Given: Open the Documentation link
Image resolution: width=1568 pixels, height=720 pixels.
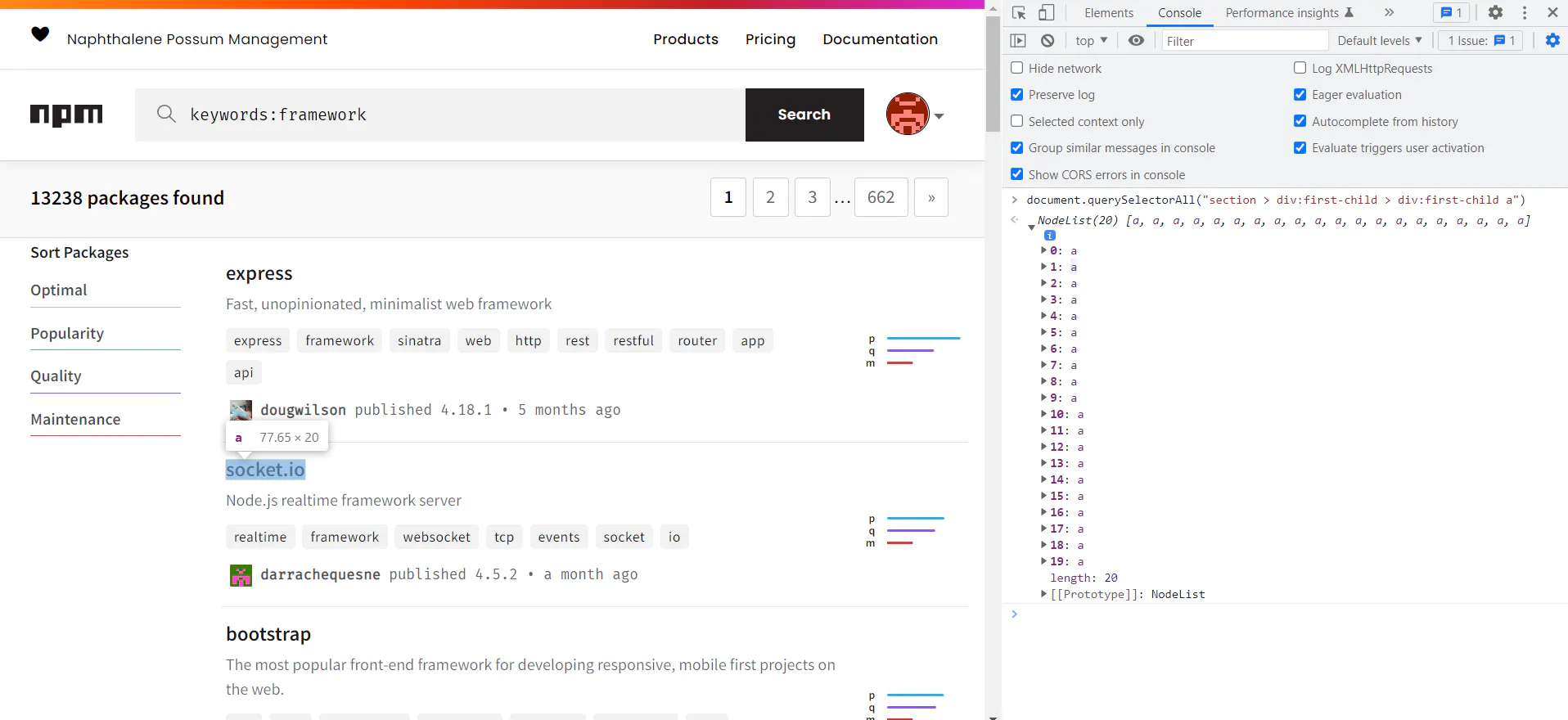Looking at the screenshot, I should tap(880, 38).
